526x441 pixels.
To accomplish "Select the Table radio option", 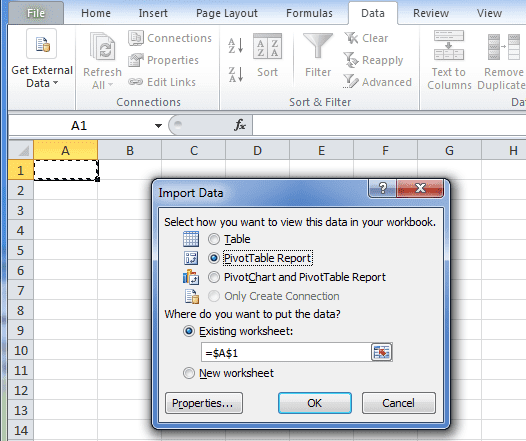I will point(214,239).
